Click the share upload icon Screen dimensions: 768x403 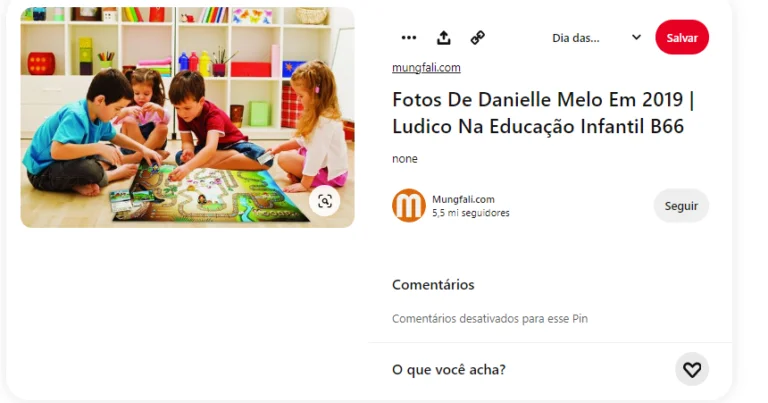(444, 38)
